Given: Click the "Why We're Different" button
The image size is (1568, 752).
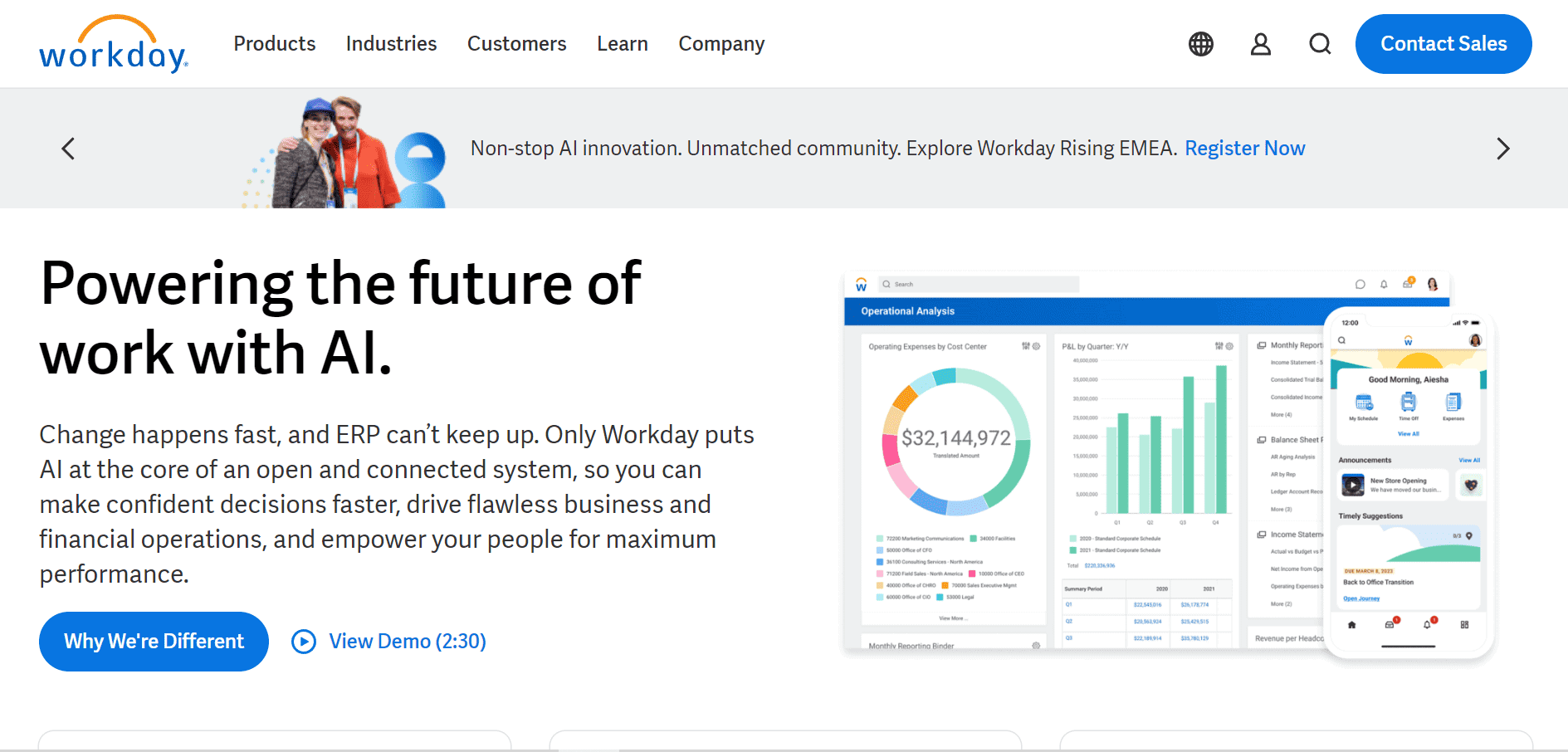Looking at the screenshot, I should point(153,641).
